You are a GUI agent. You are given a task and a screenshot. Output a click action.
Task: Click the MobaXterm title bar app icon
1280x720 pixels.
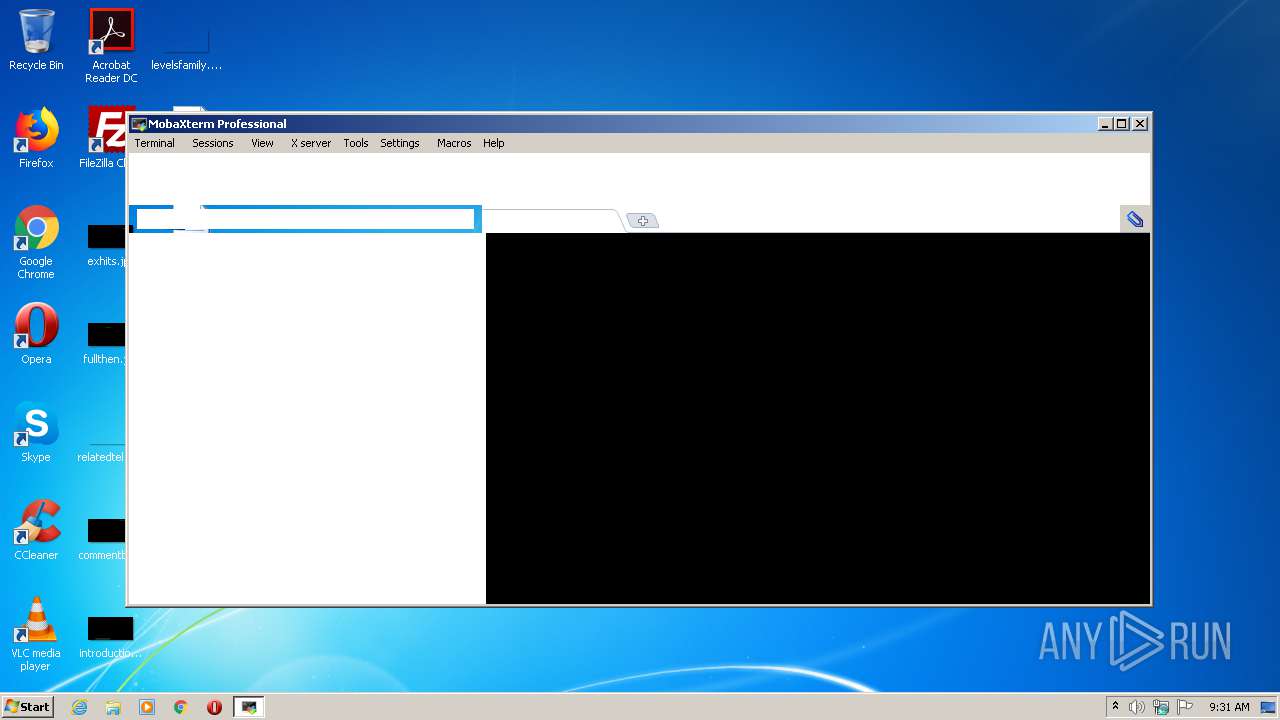pyautogui.click(x=139, y=124)
